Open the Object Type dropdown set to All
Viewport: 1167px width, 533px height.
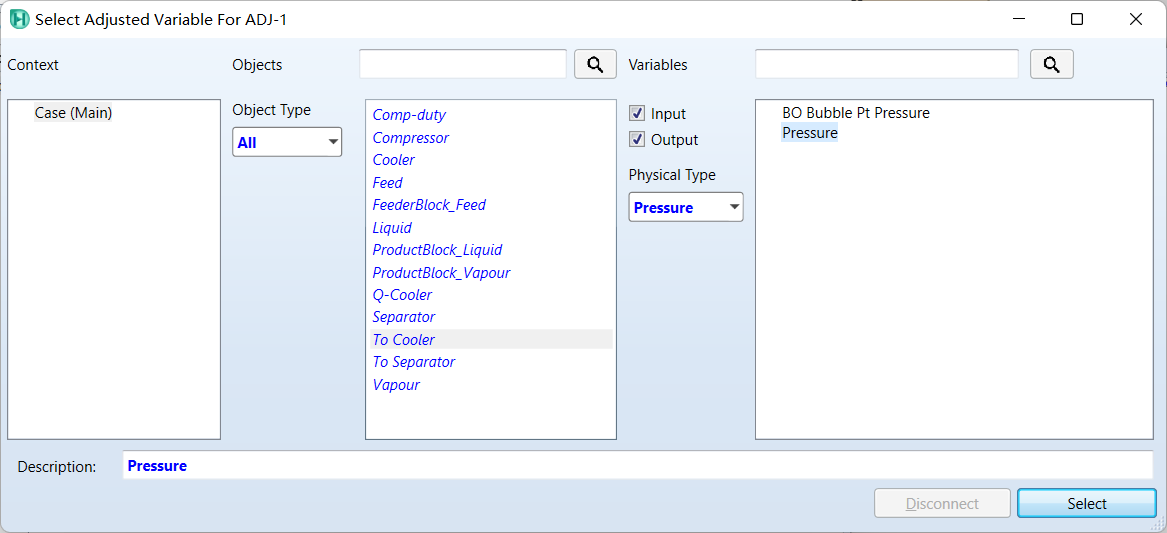[287, 142]
